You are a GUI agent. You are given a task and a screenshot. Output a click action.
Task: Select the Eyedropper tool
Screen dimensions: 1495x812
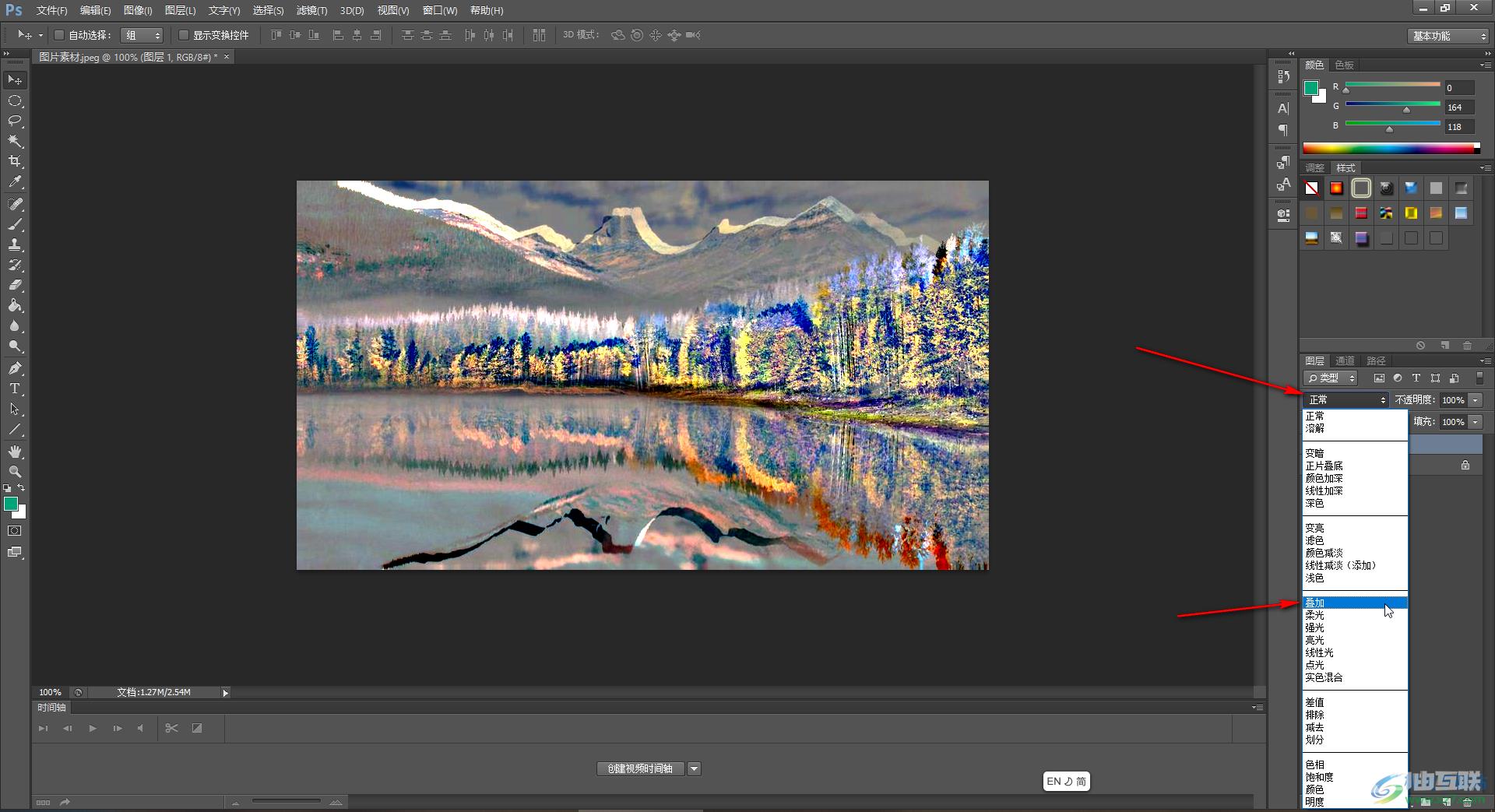[x=15, y=183]
